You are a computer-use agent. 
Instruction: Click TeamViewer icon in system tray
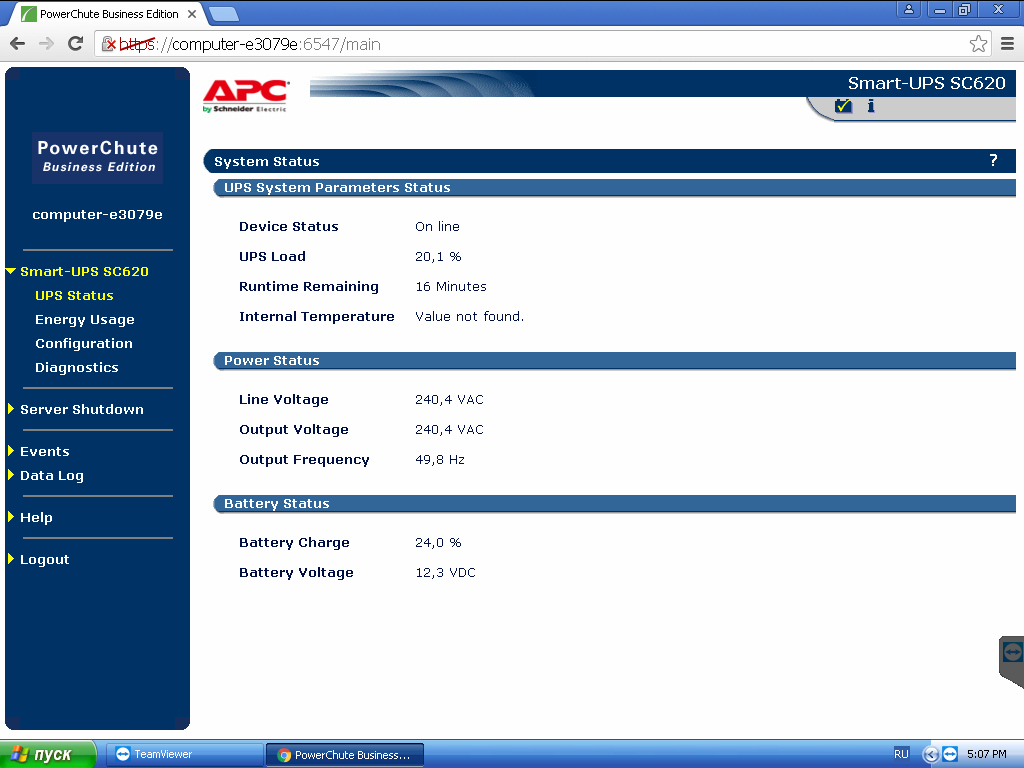[x=950, y=754]
